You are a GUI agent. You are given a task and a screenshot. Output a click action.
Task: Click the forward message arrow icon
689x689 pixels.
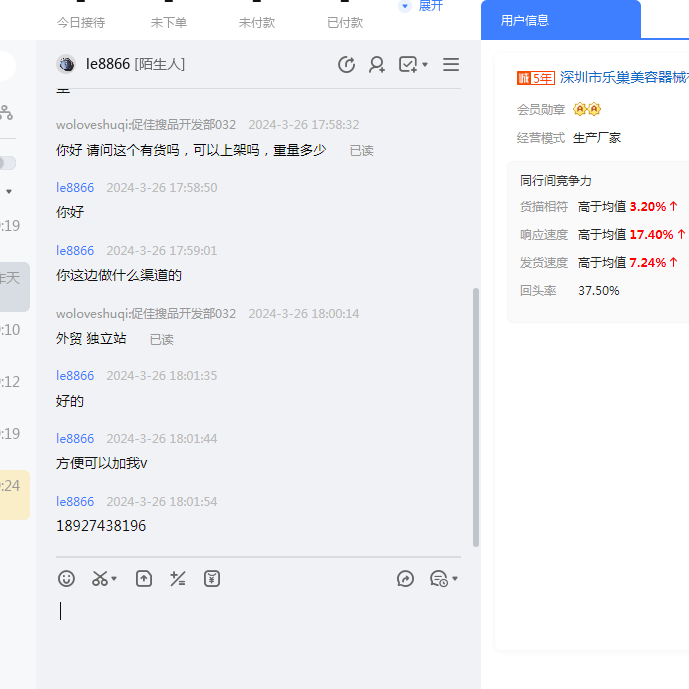[405, 579]
